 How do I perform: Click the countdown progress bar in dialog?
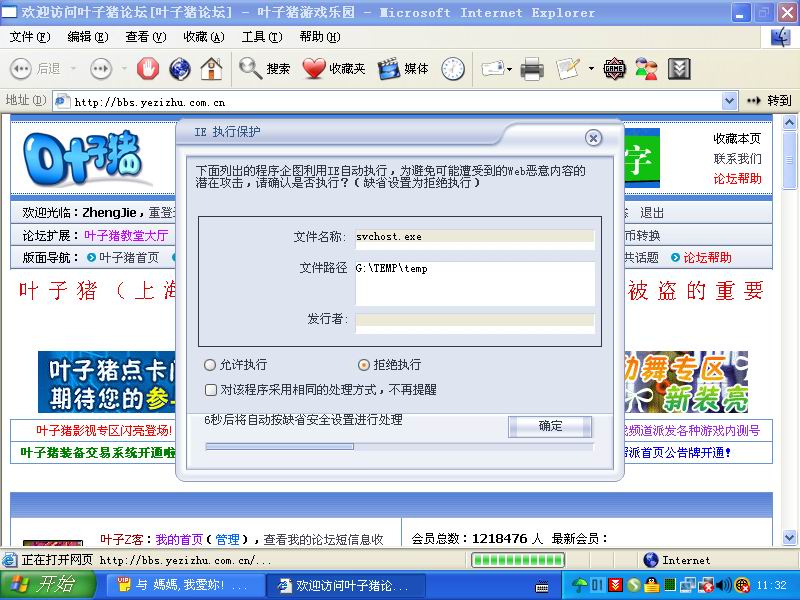pyautogui.click(x=399, y=446)
